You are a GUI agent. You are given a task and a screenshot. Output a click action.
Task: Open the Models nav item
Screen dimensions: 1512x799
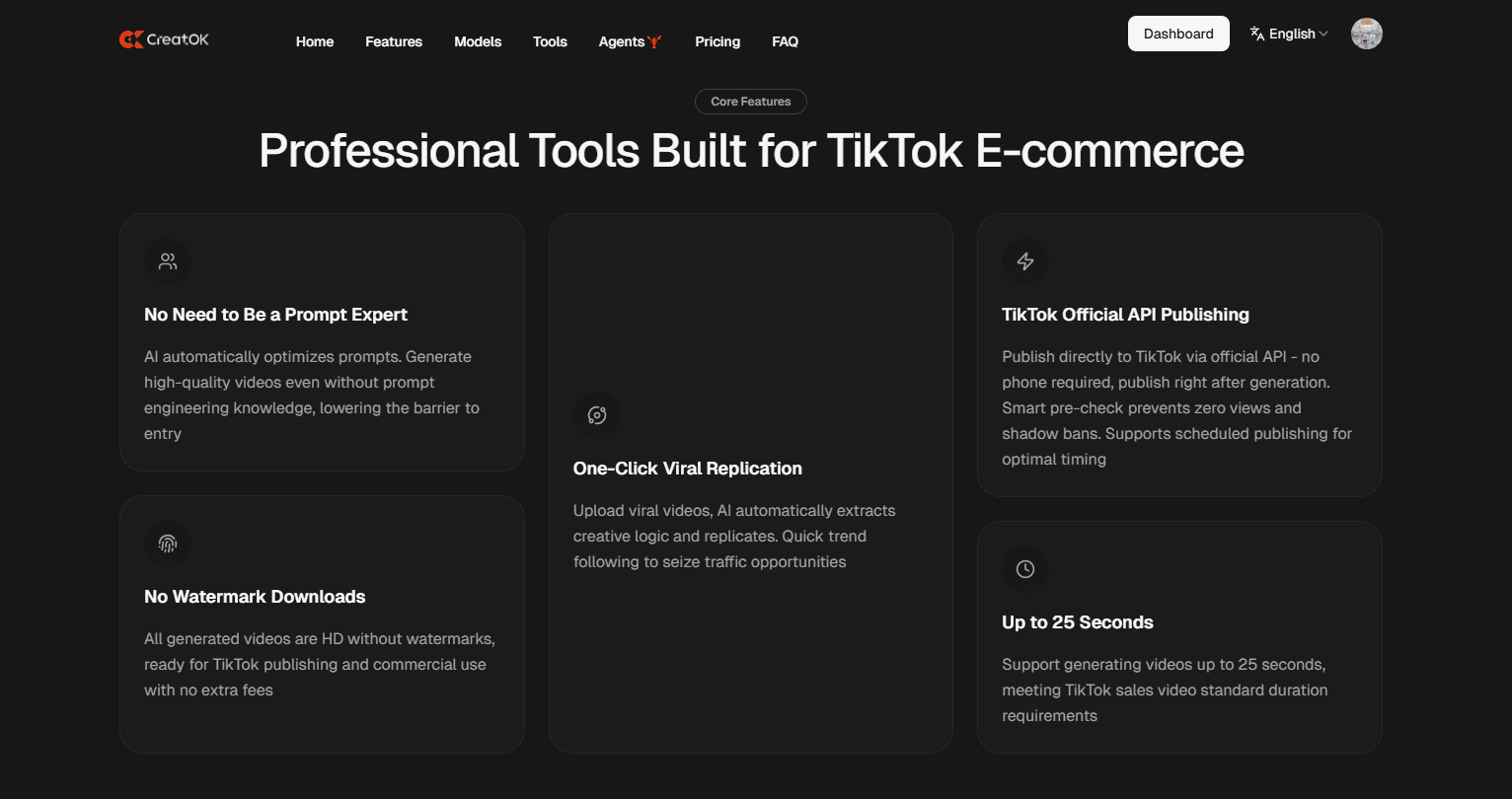478,41
